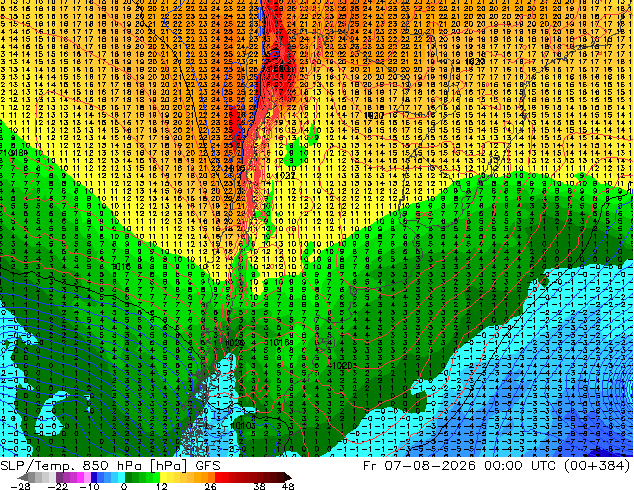The width and height of the screenshot is (634, 490).
Task: Click the gray left arrow end of the color scale
Action: (23, 477)
